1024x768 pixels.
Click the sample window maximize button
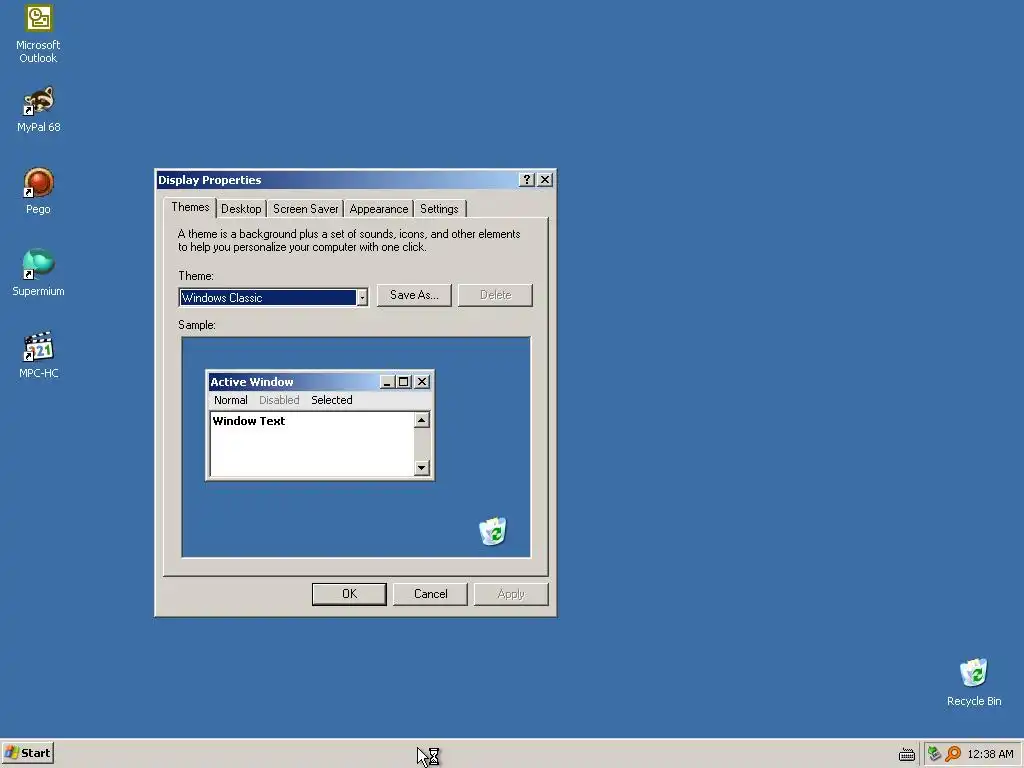[404, 382]
